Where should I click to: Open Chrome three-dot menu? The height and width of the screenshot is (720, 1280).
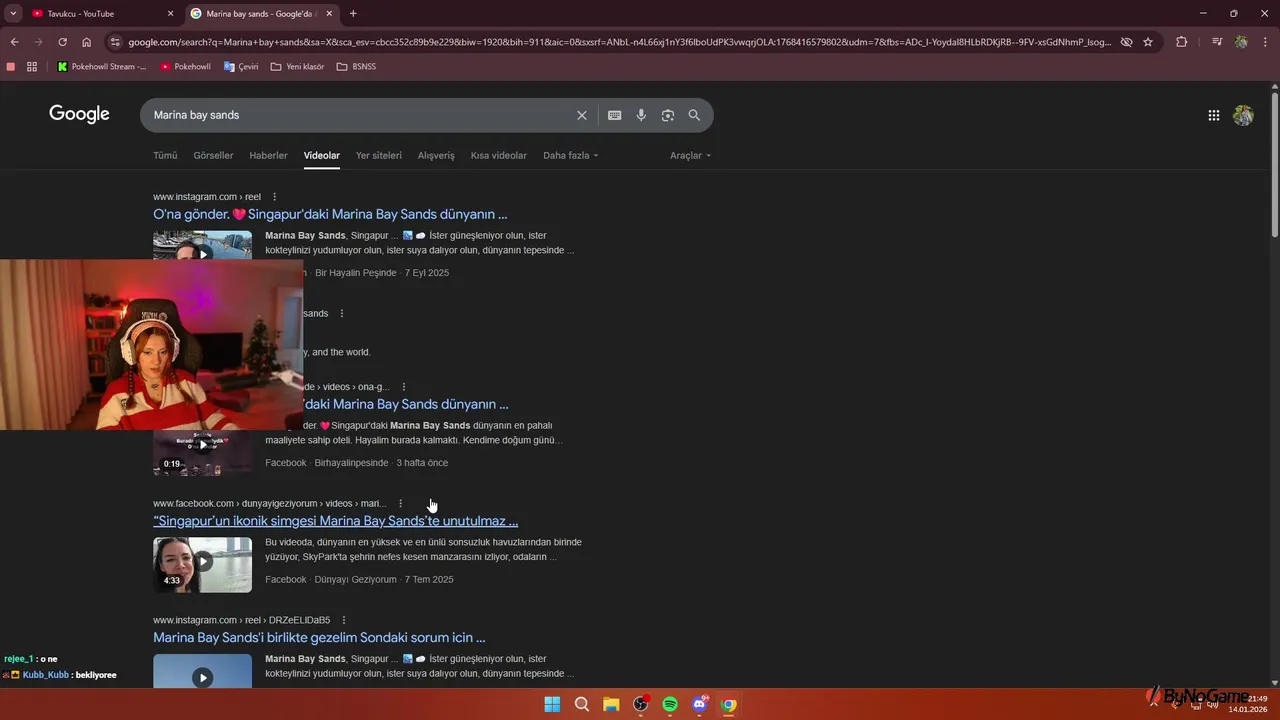[1265, 42]
